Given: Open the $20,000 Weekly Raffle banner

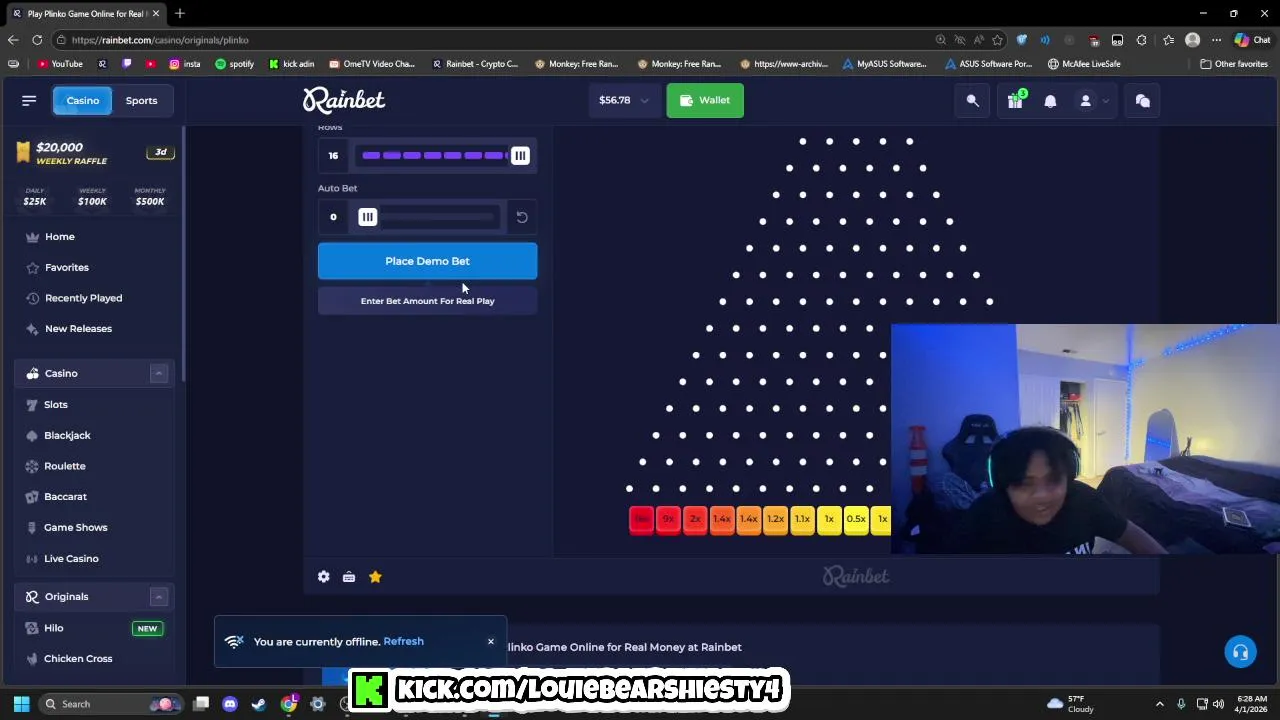Looking at the screenshot, I should (95, 153).
